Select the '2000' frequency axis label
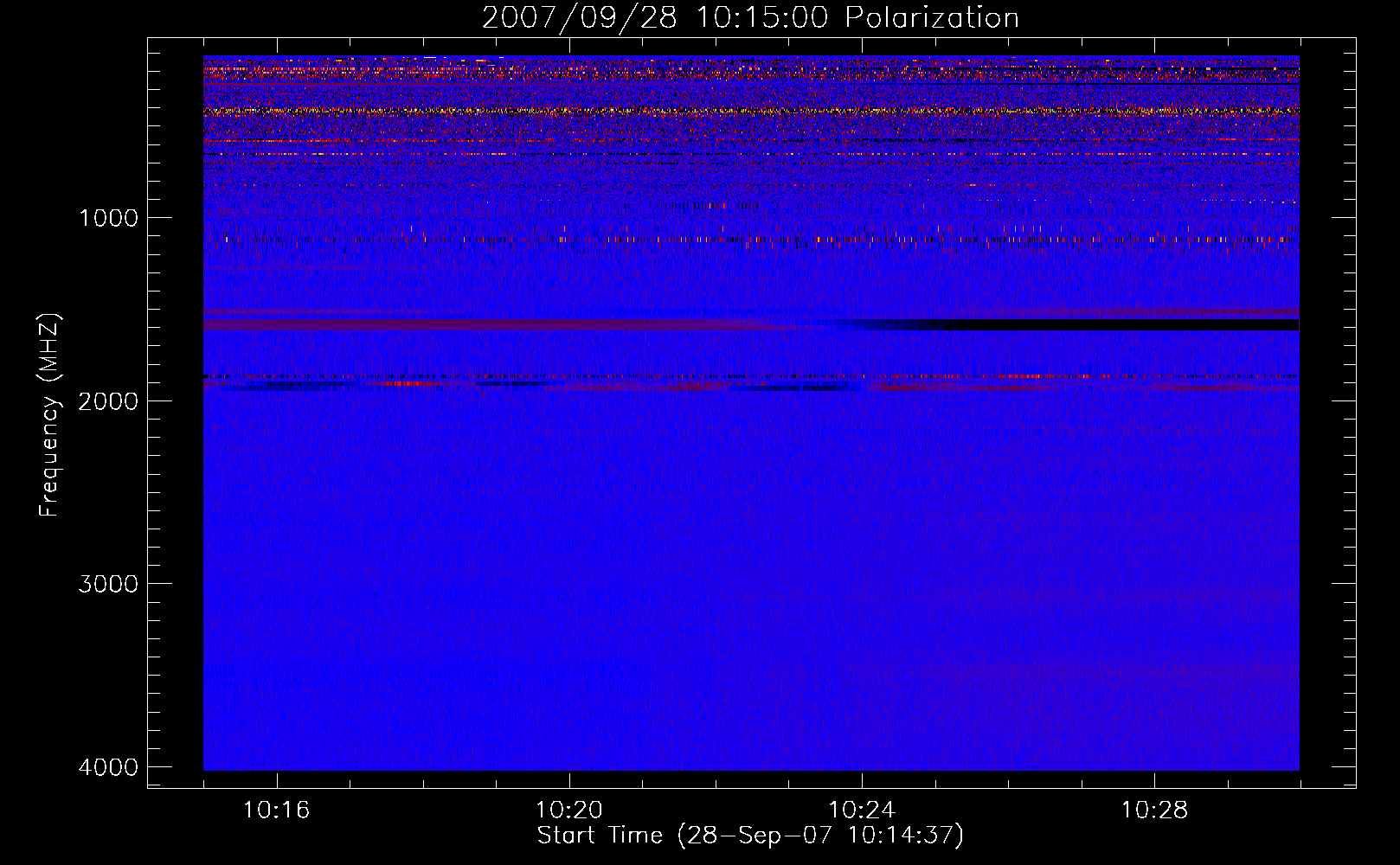 108,401
